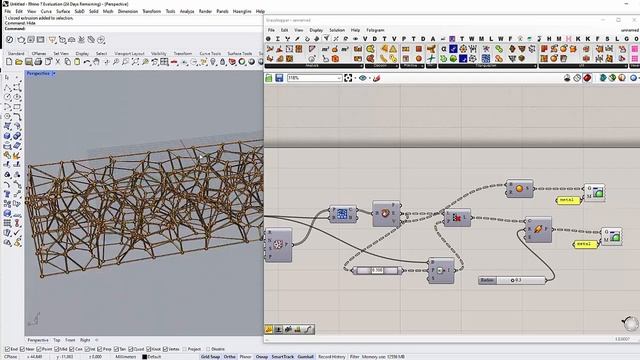Click the Paste clipboard icon in Rhino toolbar
Viewport: 640px width, 360px height.
(x=77, y=62)
